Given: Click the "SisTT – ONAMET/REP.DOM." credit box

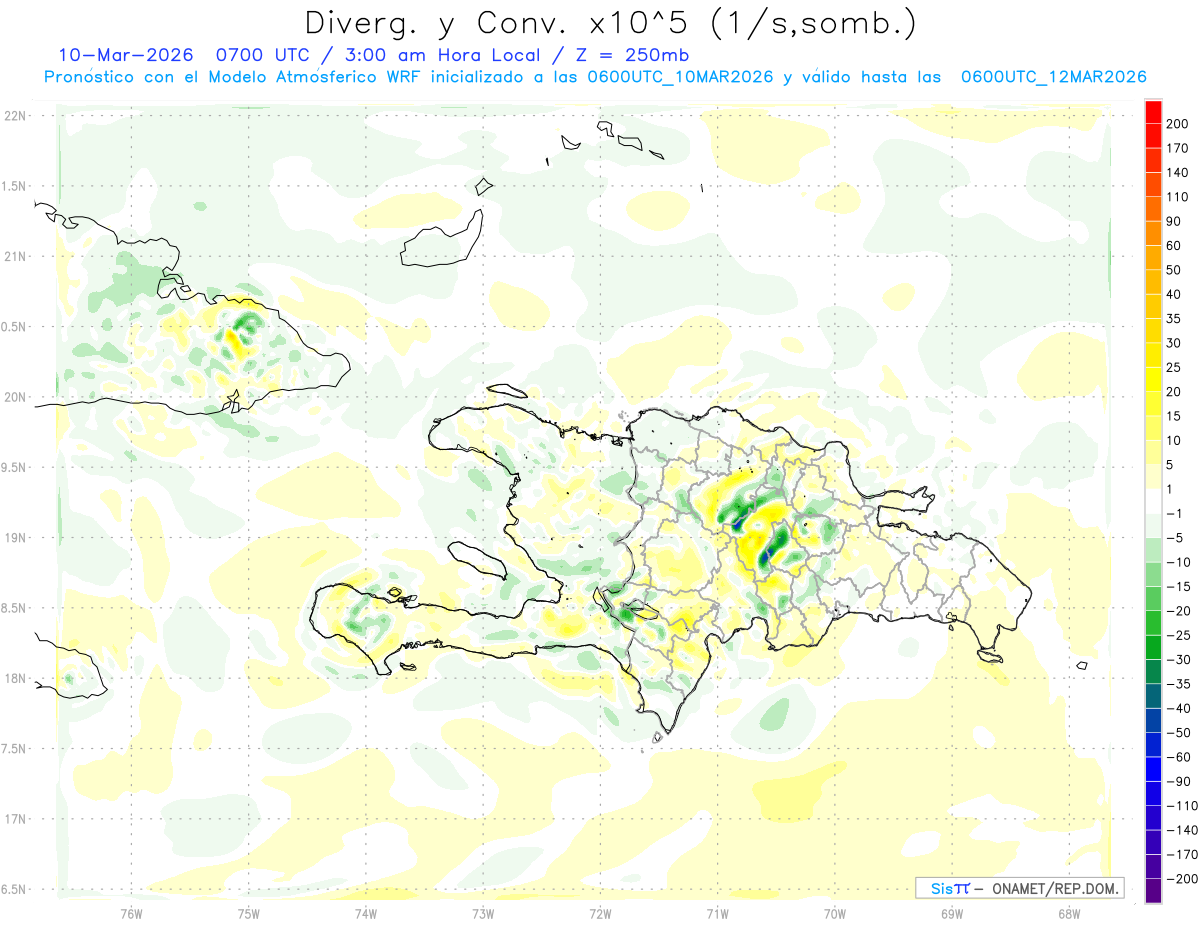Looking at the screenshot, I should (x=1019, y=888).
